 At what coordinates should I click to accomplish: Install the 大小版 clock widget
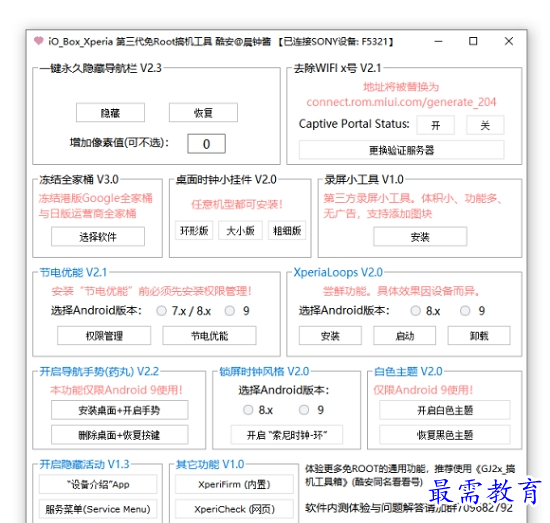pyautogui.click(x=240, y=230)
